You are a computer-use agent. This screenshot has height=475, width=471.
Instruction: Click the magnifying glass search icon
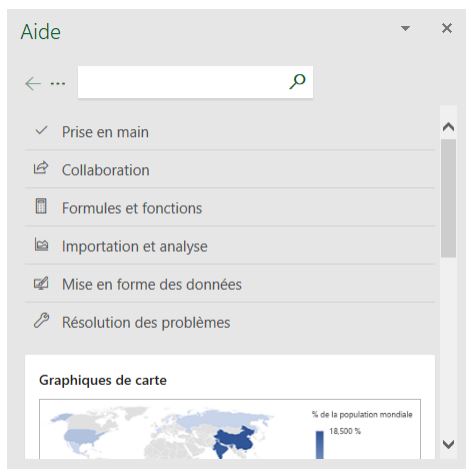pyautogui.click(x=297, y=82)
